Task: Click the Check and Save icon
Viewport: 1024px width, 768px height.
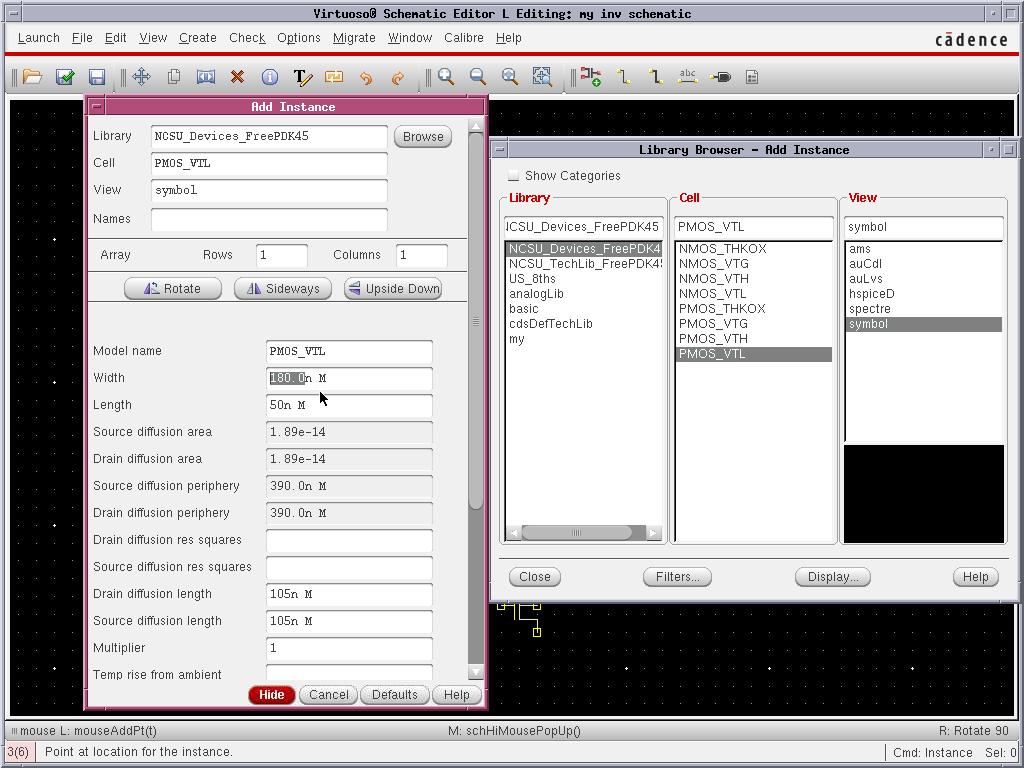Action: pos(65,77)
